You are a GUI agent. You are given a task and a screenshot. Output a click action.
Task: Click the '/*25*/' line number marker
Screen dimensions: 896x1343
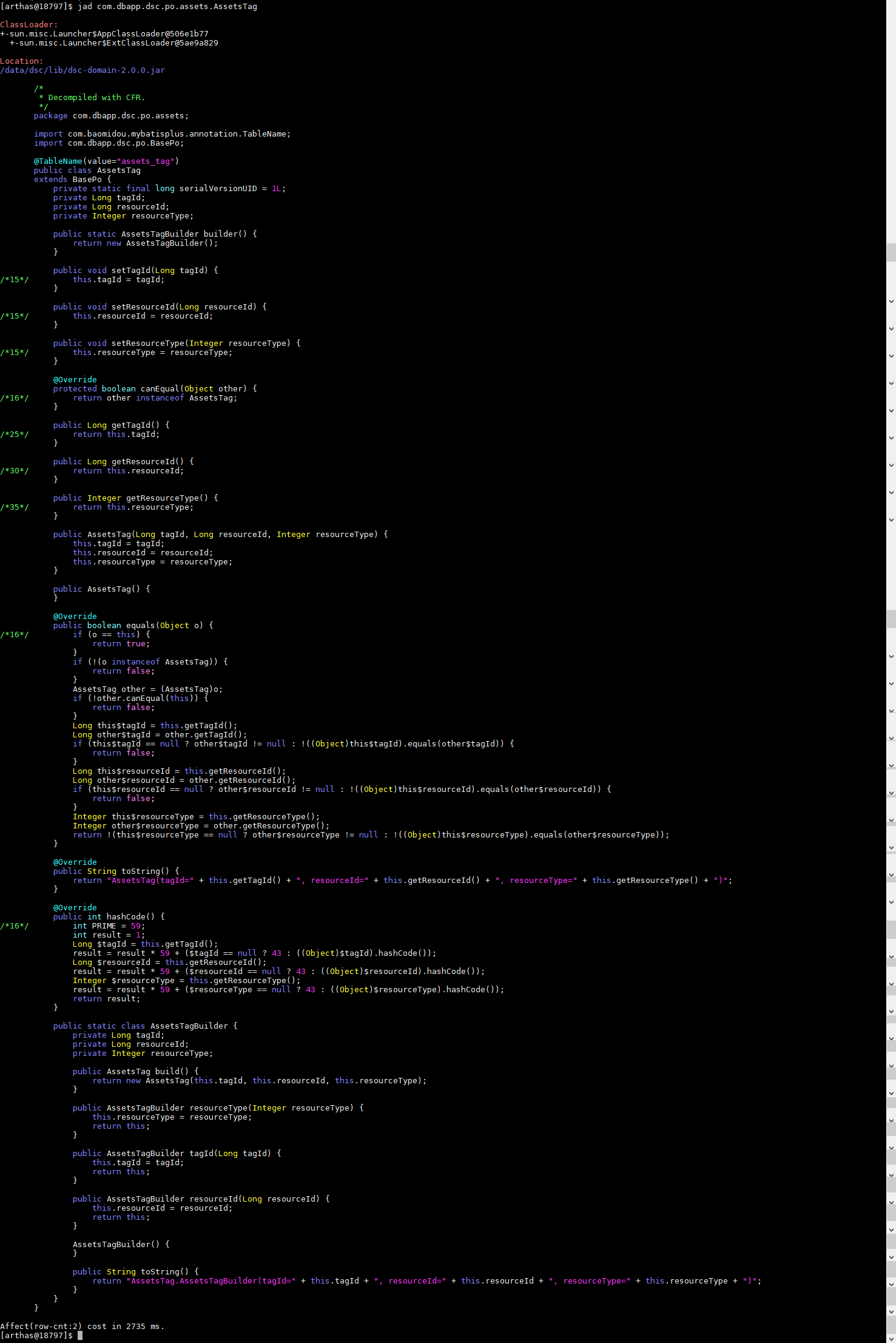[15, 435]
